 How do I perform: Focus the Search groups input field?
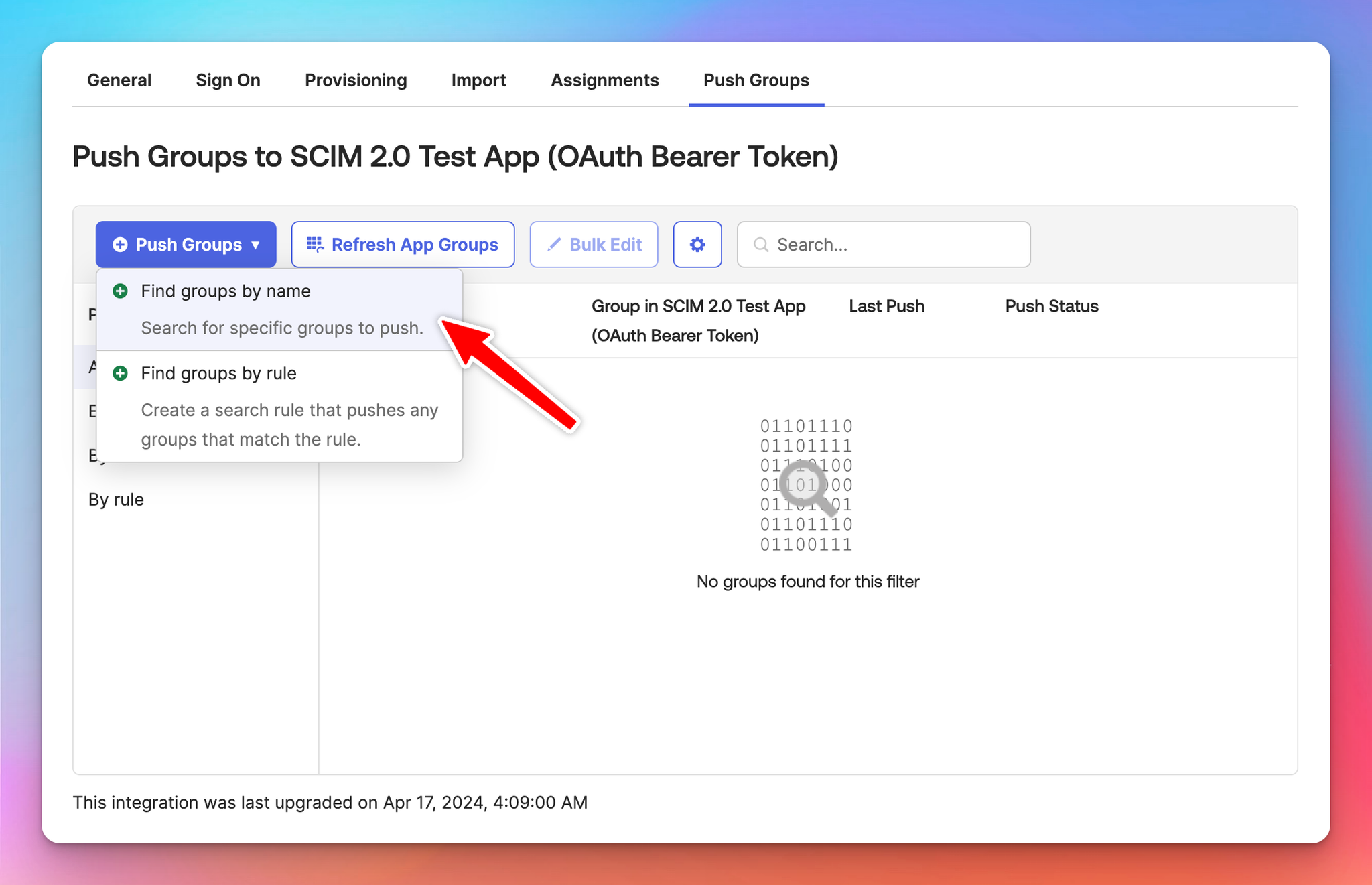pyautogui.click(x=884, y=245)
